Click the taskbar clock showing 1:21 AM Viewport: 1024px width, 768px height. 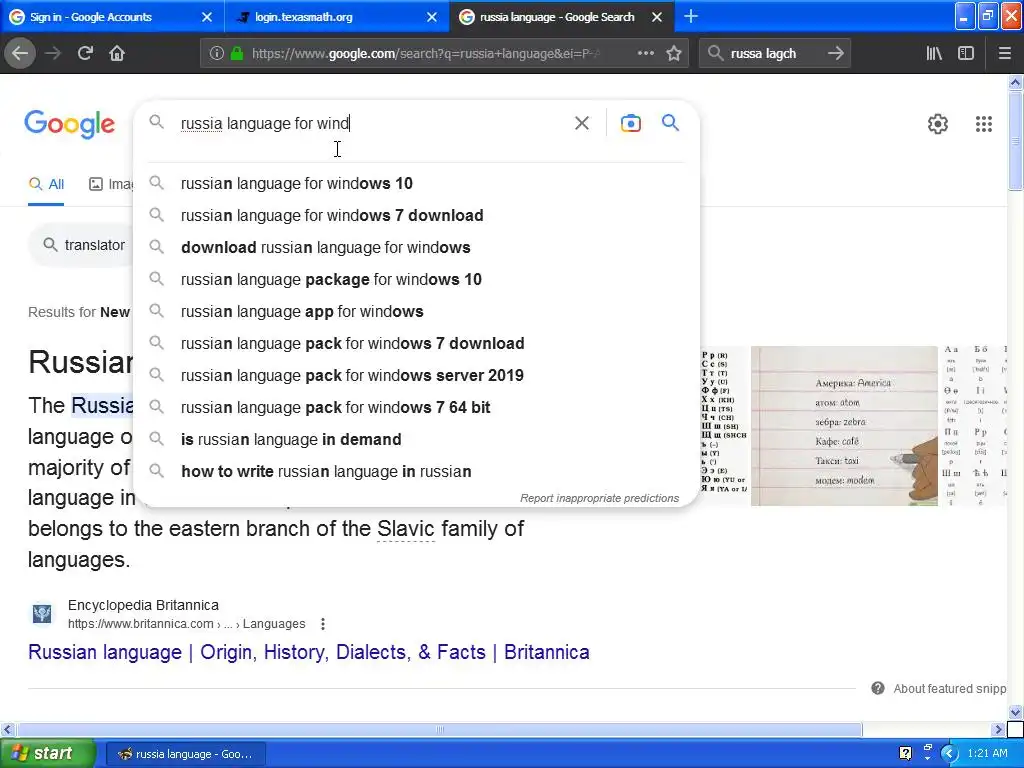click(x=987, y=754)
